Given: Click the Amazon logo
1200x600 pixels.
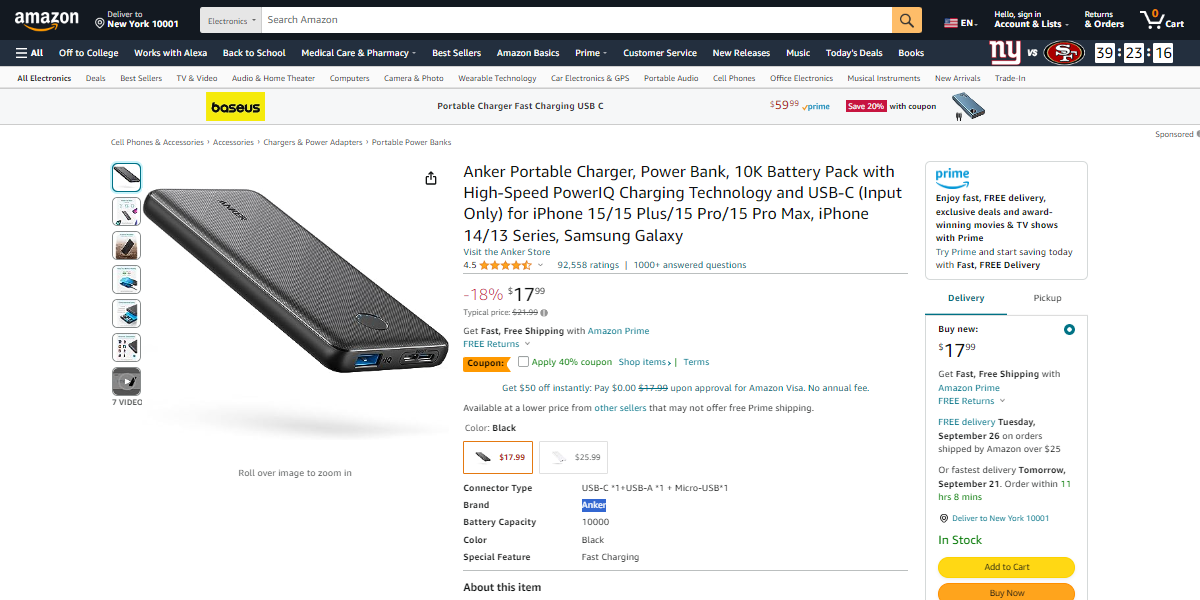Looking at the screenshot, I should pos(46,21).
